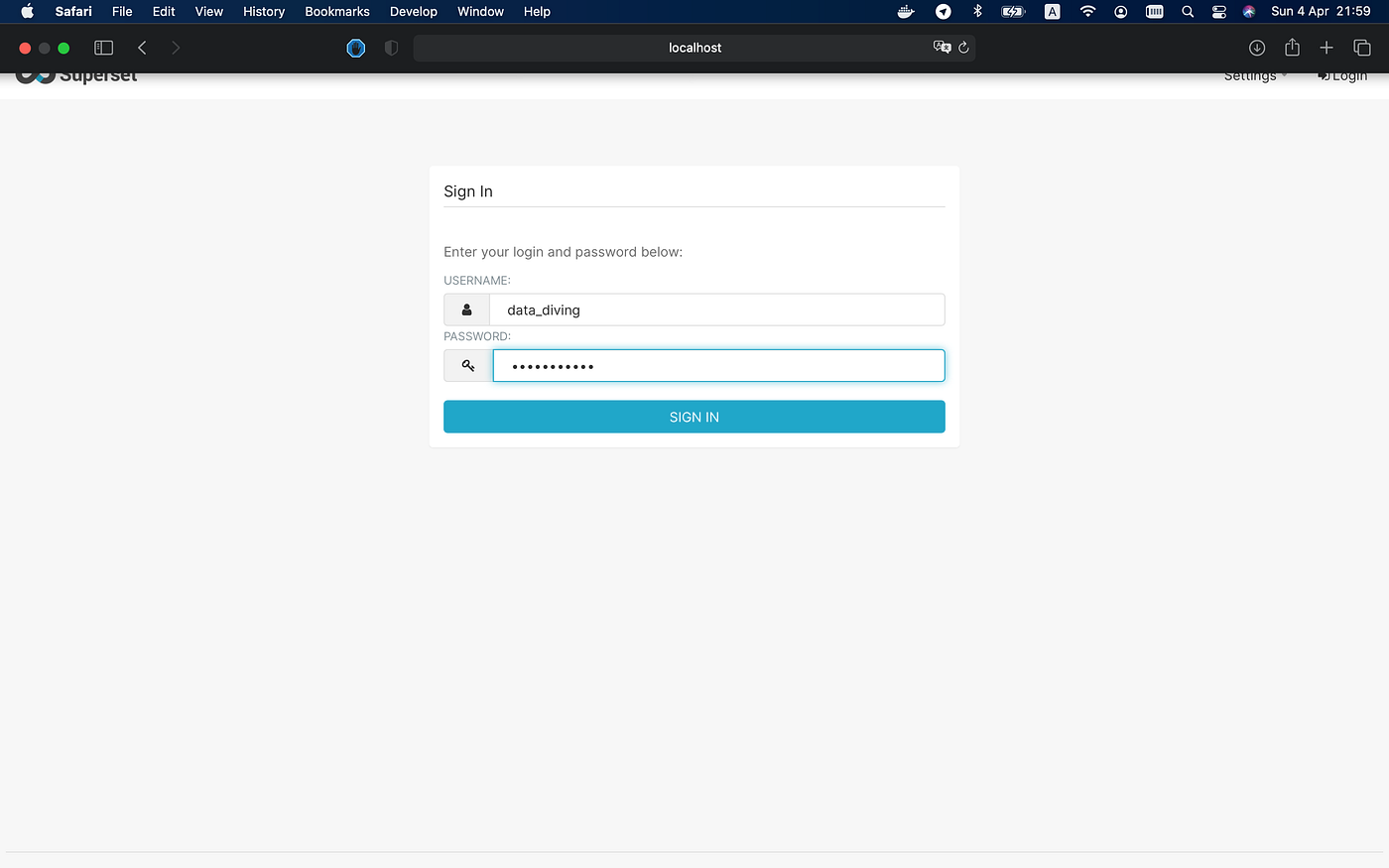Viewport: 1389px width, 868px height.
Task: Click the Share icon in Safari's toolbar
Action: pyautogui.click(x=1291, y=47)
